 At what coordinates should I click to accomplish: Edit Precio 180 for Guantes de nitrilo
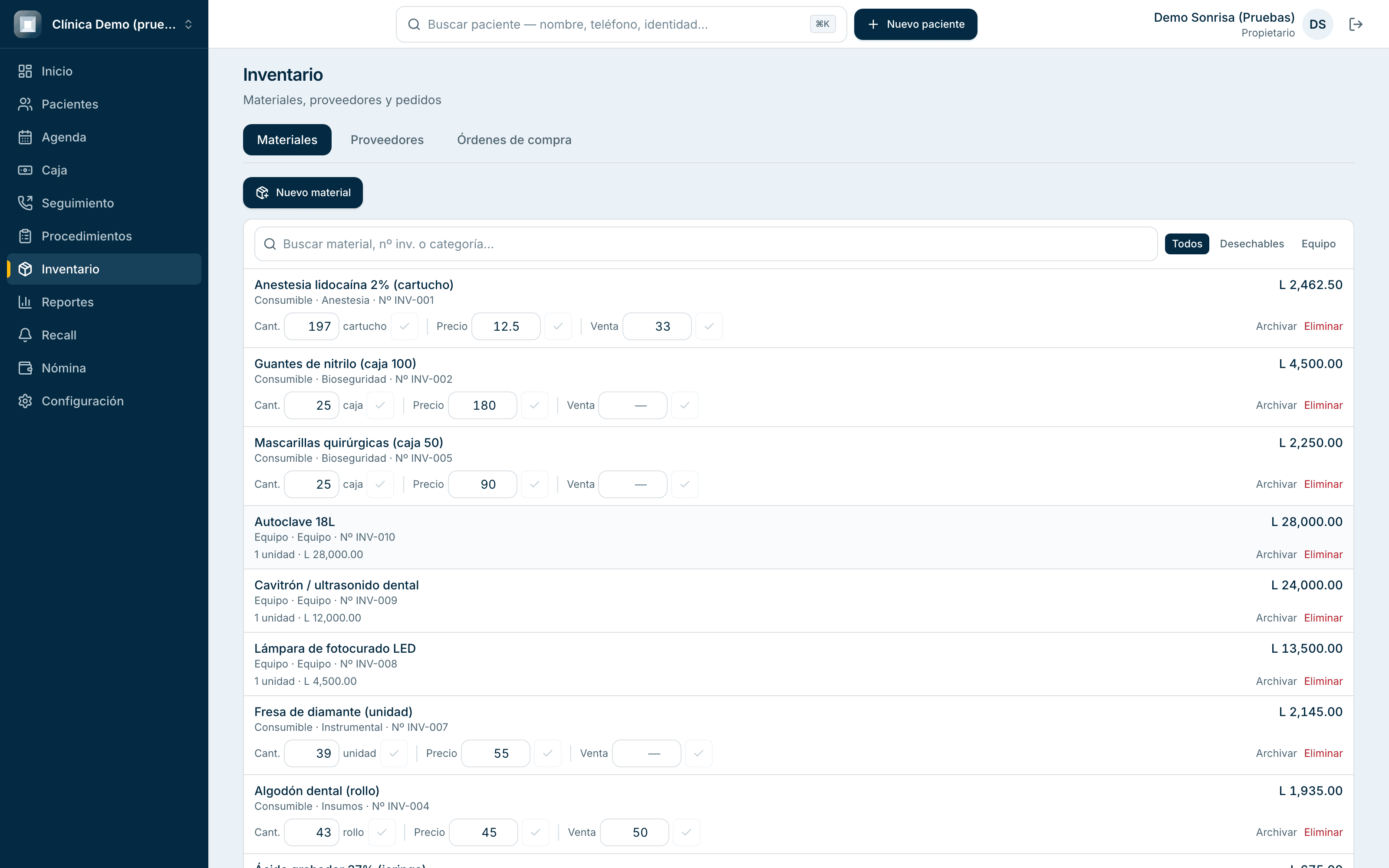[x=482, y=405]
